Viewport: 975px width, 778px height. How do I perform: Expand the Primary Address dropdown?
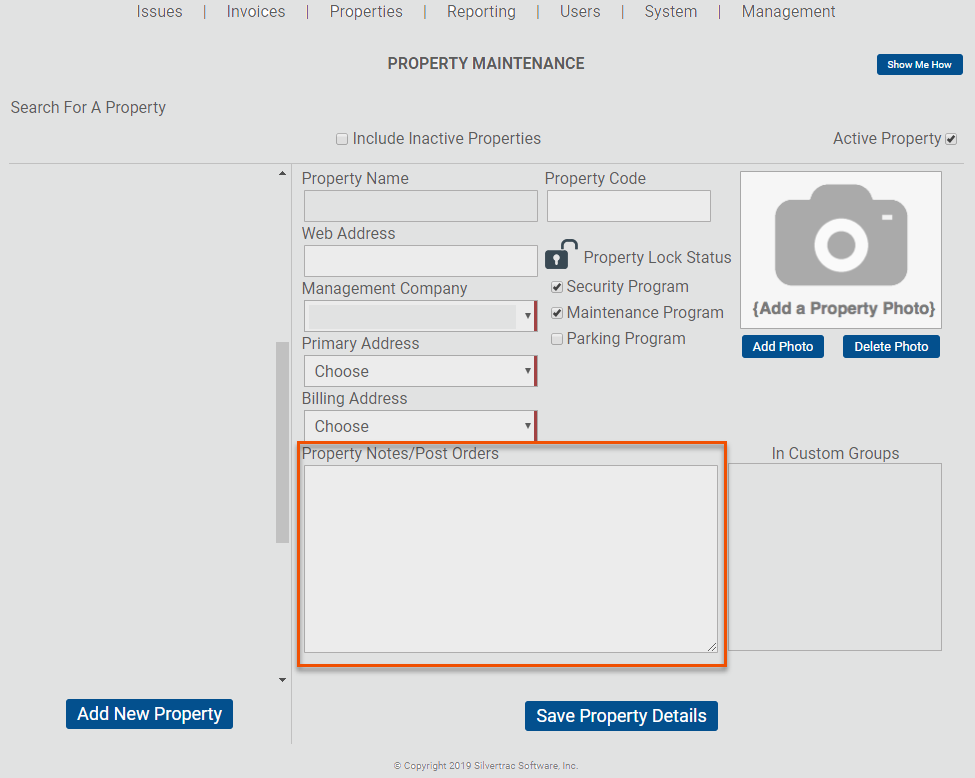420,371
